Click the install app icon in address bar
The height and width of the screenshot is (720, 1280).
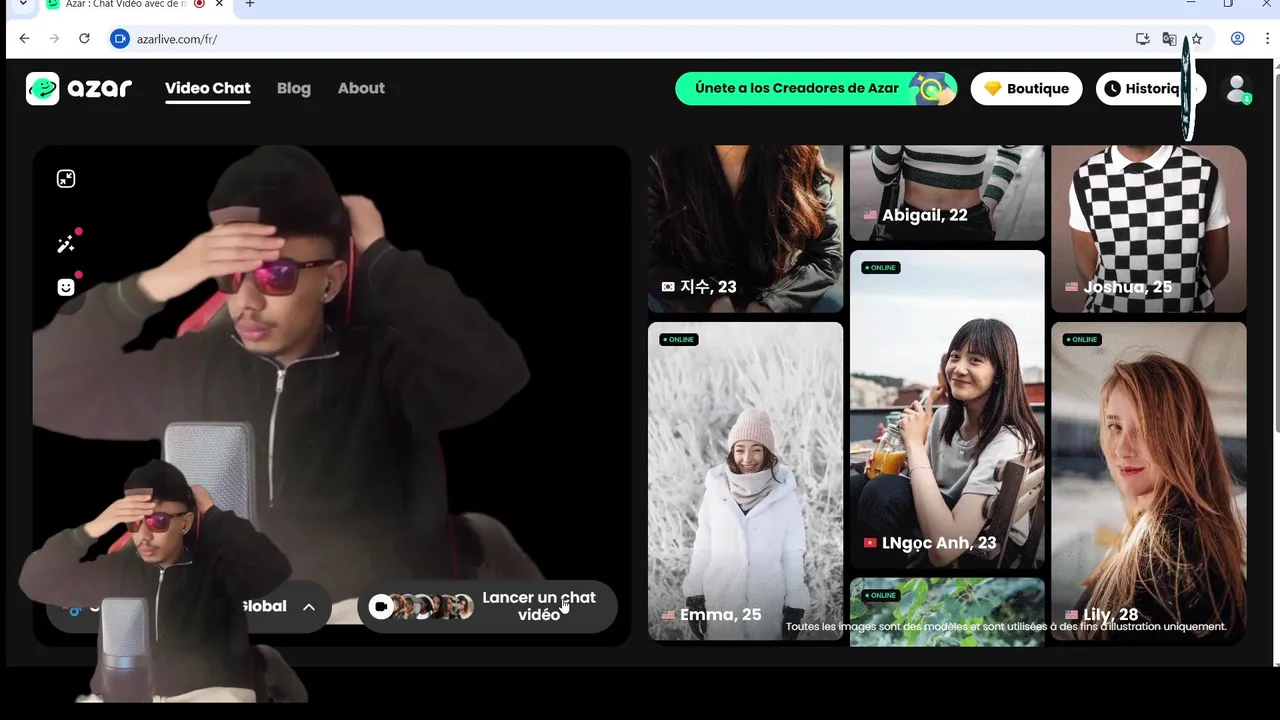click(x=1142, y=39)
